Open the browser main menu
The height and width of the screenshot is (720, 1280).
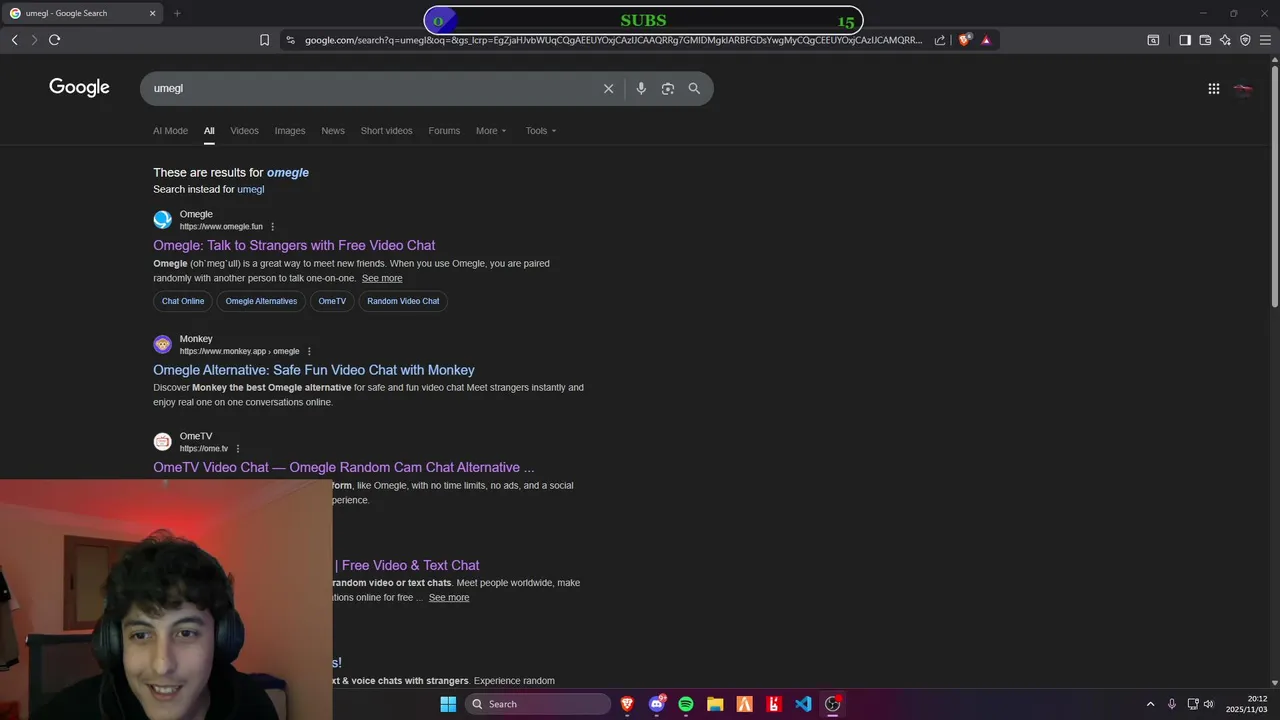click(1266, 40)
